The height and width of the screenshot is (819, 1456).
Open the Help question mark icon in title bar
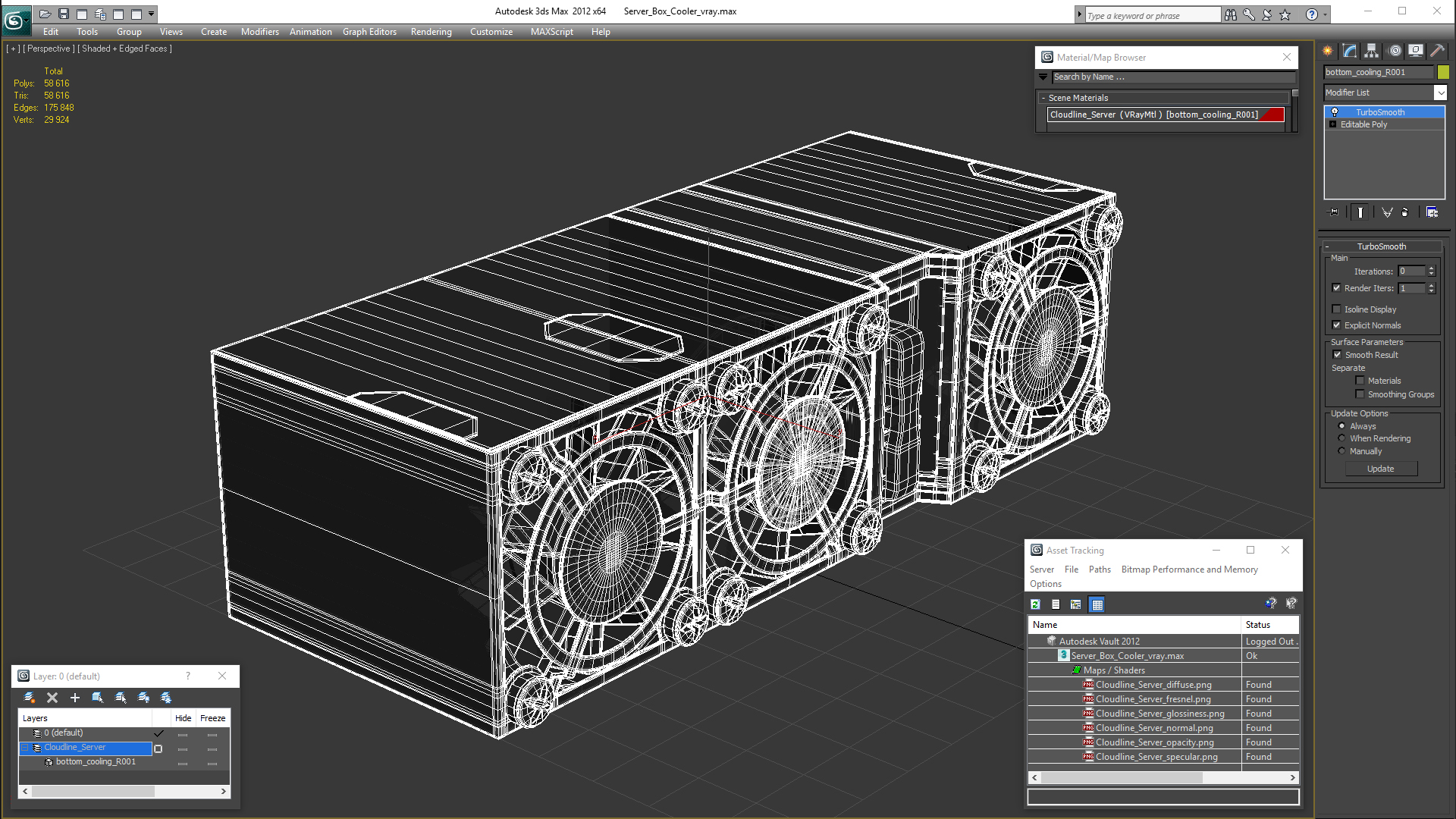tap(1312, 14)
